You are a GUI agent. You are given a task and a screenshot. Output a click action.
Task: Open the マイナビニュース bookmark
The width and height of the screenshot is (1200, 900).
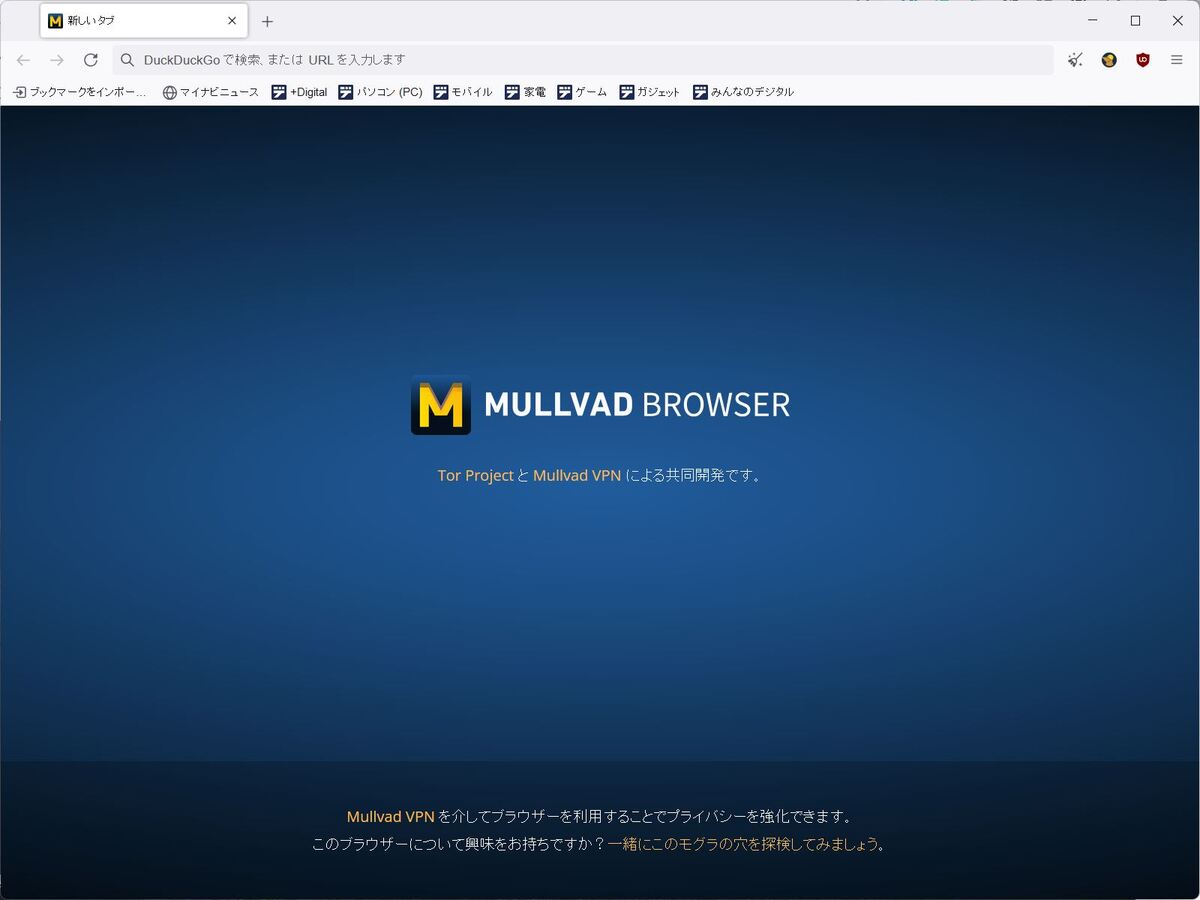coord(211,92)
